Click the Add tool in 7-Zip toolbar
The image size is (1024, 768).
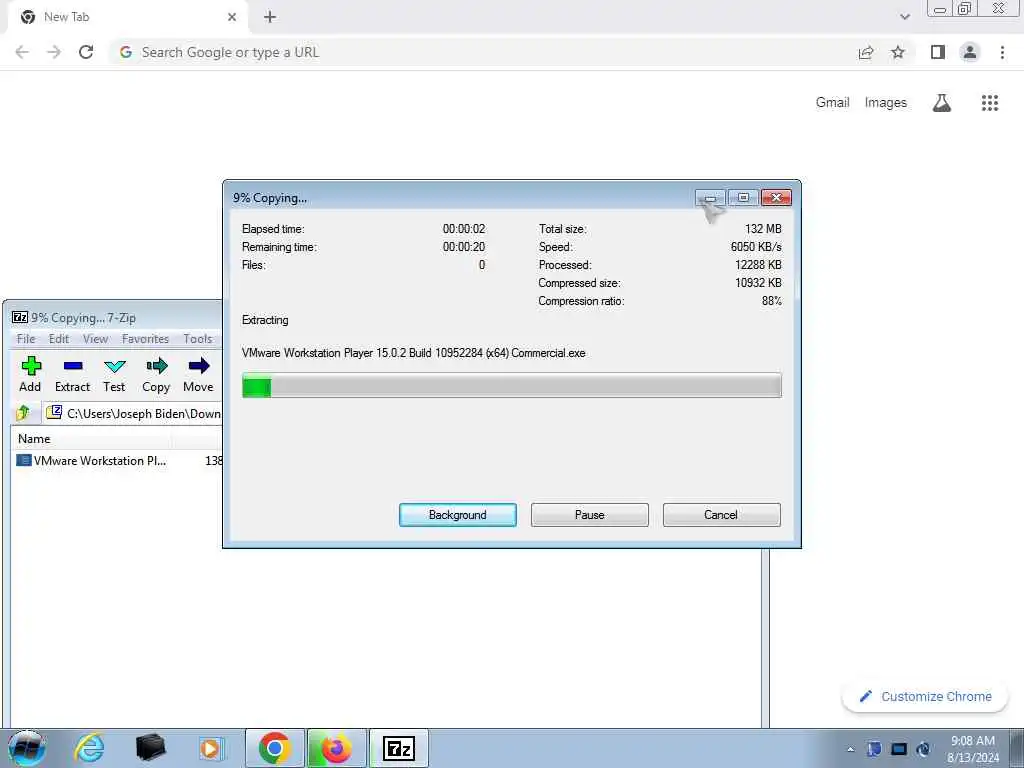(30, 375)
